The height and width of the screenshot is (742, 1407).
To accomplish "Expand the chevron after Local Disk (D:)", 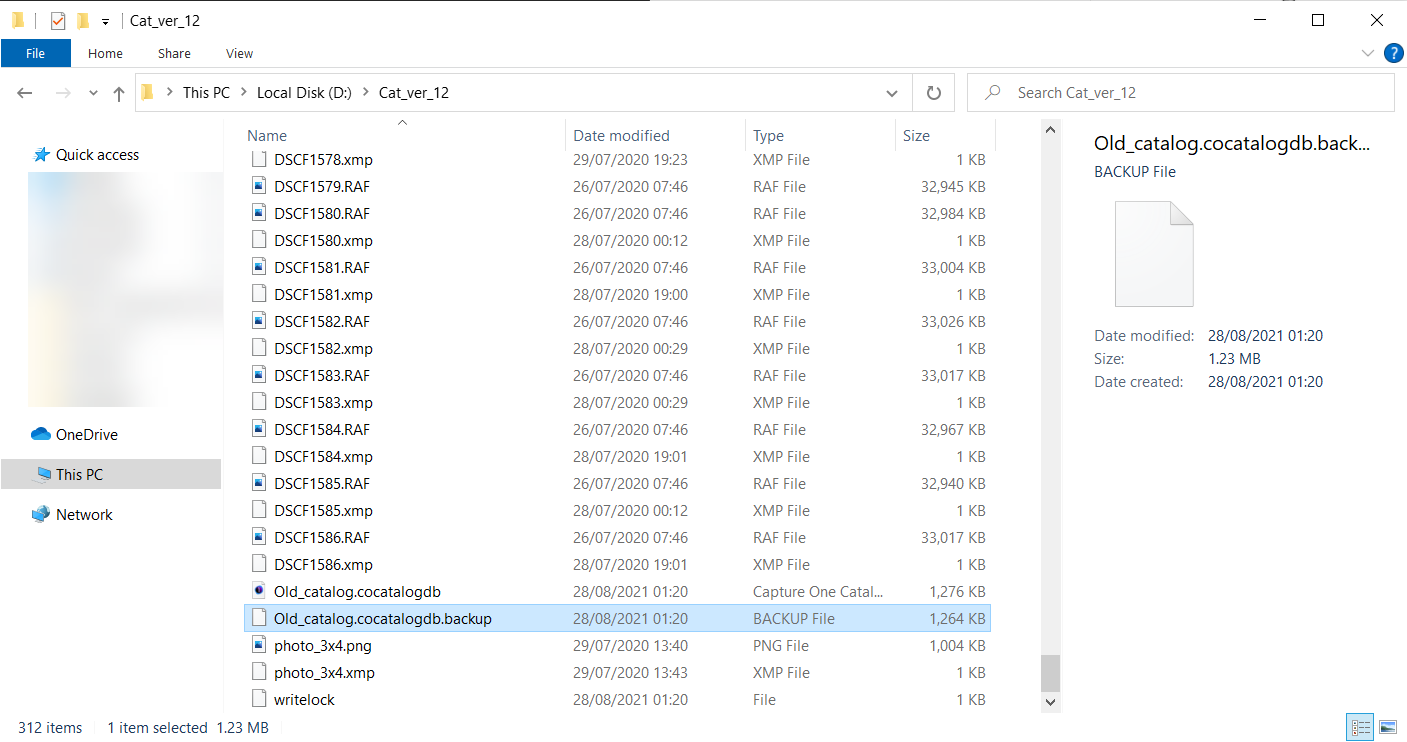I will 365,93.
